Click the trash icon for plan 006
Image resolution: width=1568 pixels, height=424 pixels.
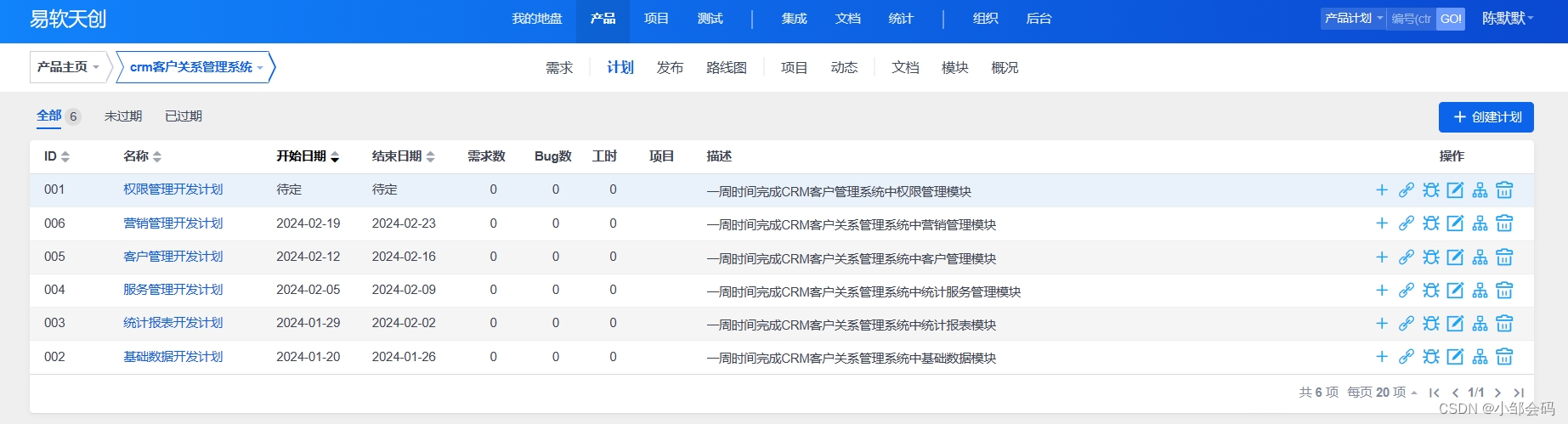pos(1504,223)
